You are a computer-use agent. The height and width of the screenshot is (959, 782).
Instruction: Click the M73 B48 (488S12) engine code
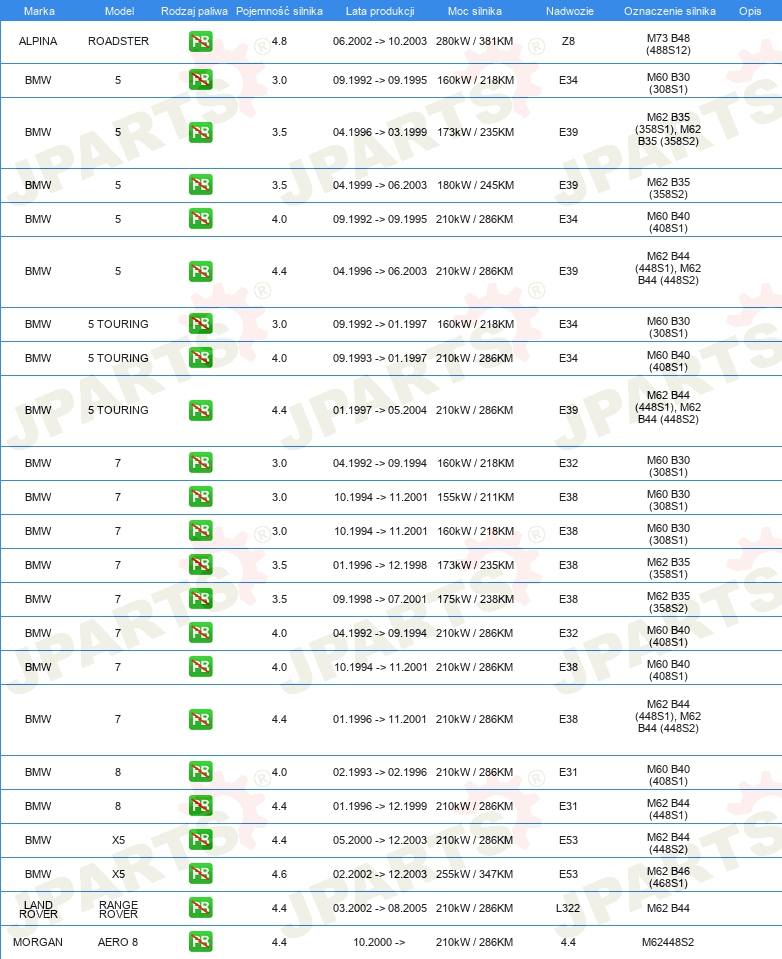click(668, 44)
